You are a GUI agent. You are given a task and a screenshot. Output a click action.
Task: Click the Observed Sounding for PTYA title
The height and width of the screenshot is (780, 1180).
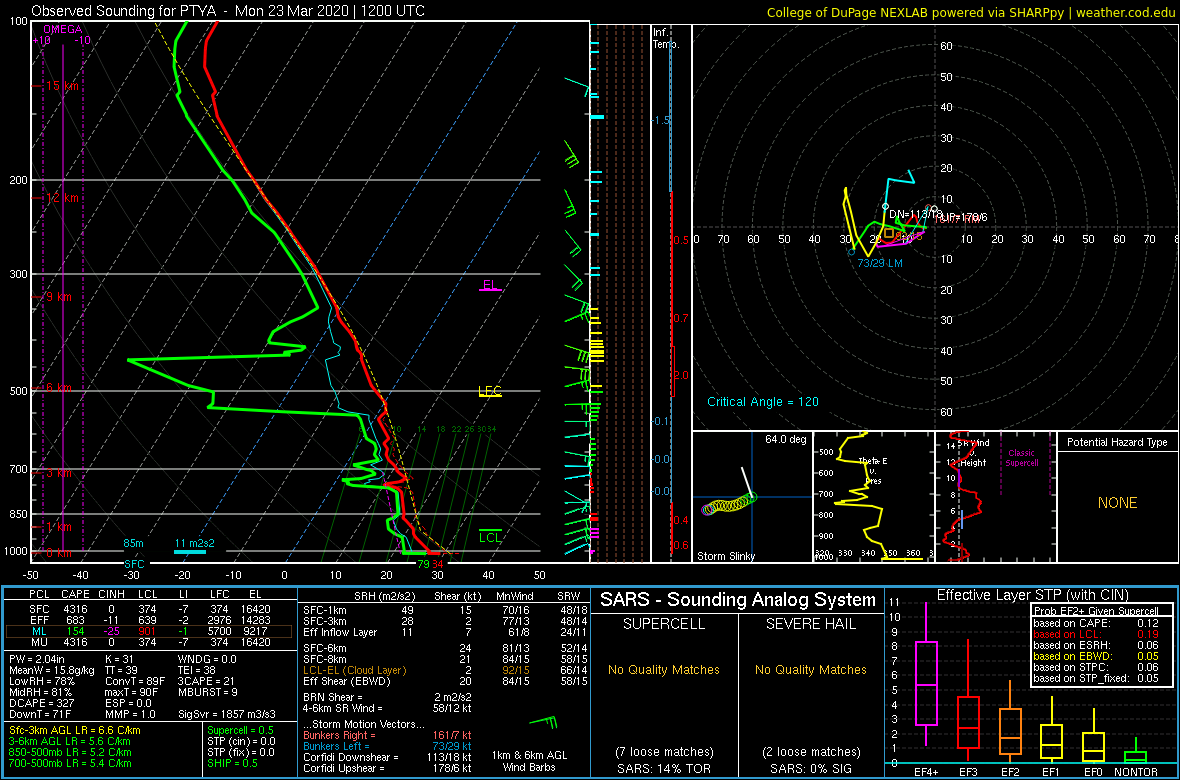pos(228,11)
